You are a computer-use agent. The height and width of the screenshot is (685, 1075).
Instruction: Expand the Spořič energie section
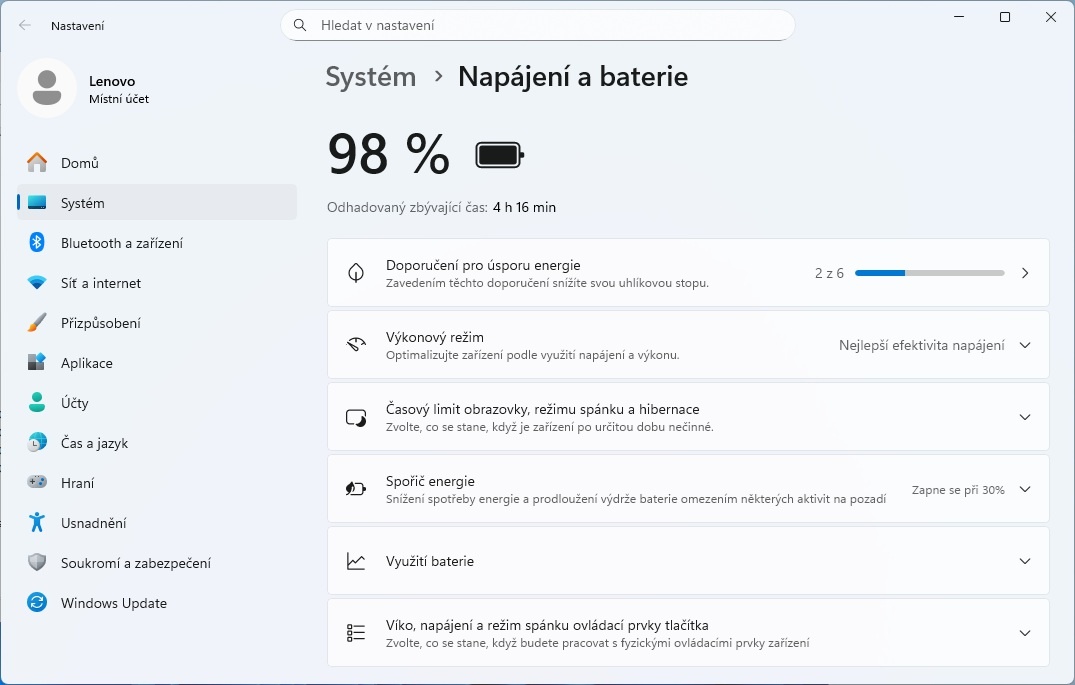point(1024,489)
